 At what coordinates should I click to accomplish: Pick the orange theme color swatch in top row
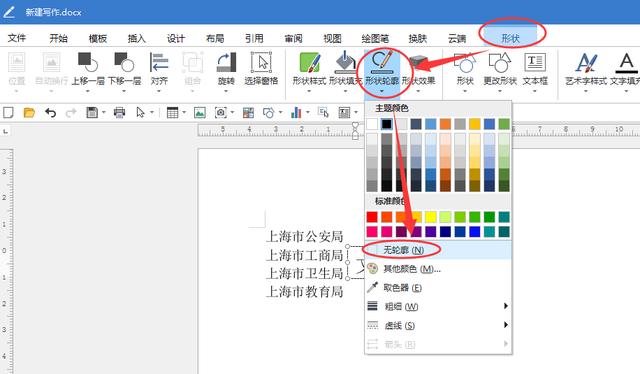[445, 124]
